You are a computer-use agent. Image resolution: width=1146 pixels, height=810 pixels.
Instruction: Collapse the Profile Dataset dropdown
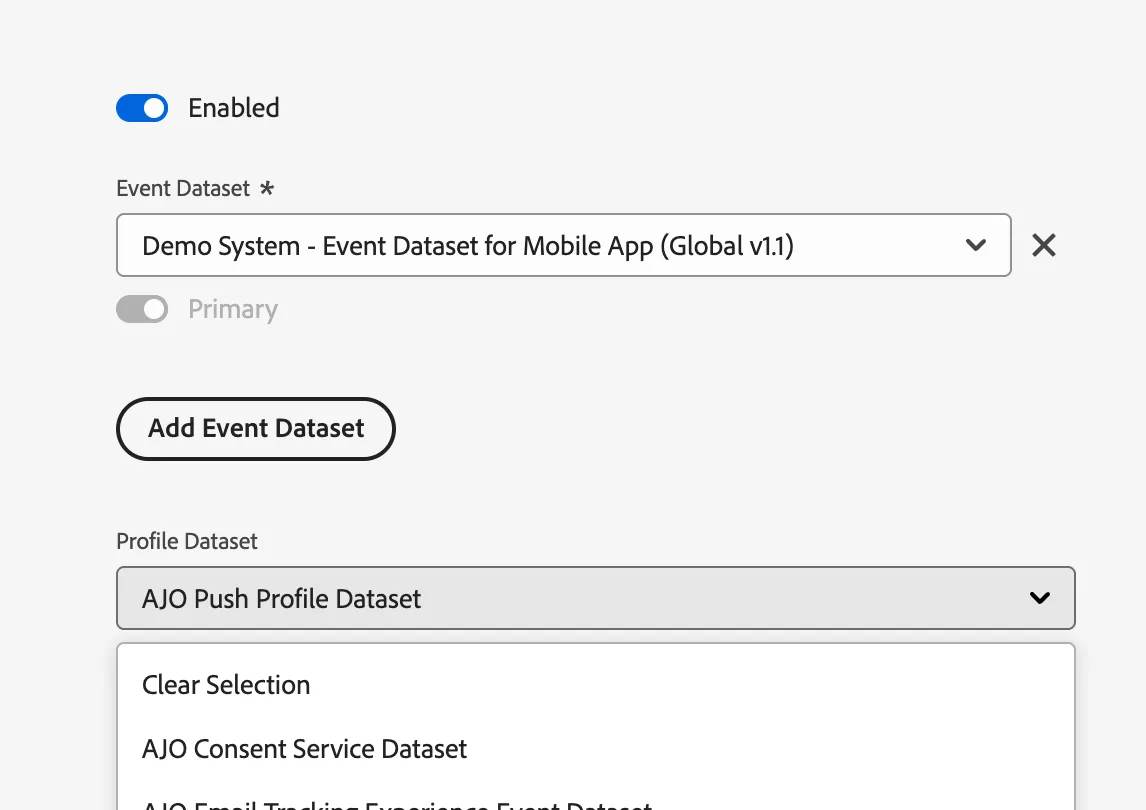pos(596,598)
